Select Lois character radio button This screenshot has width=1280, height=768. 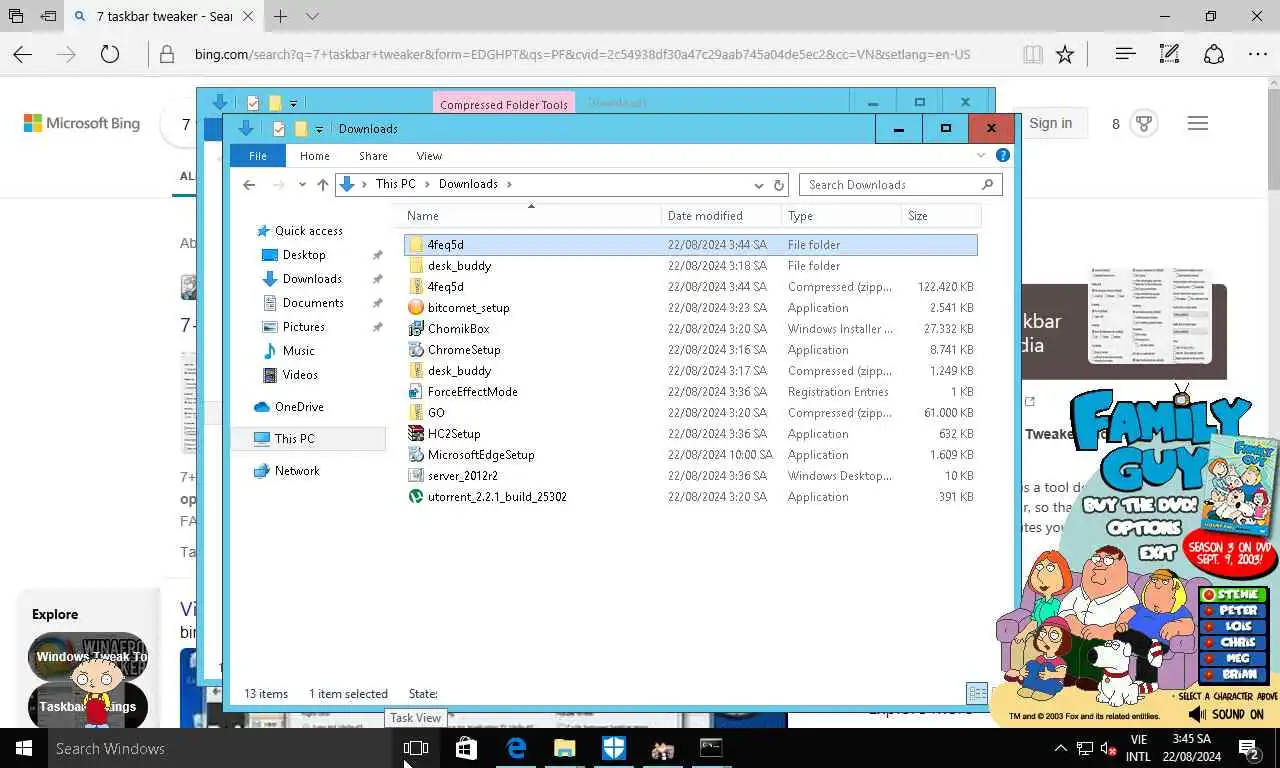click(x=1209, y=627)
